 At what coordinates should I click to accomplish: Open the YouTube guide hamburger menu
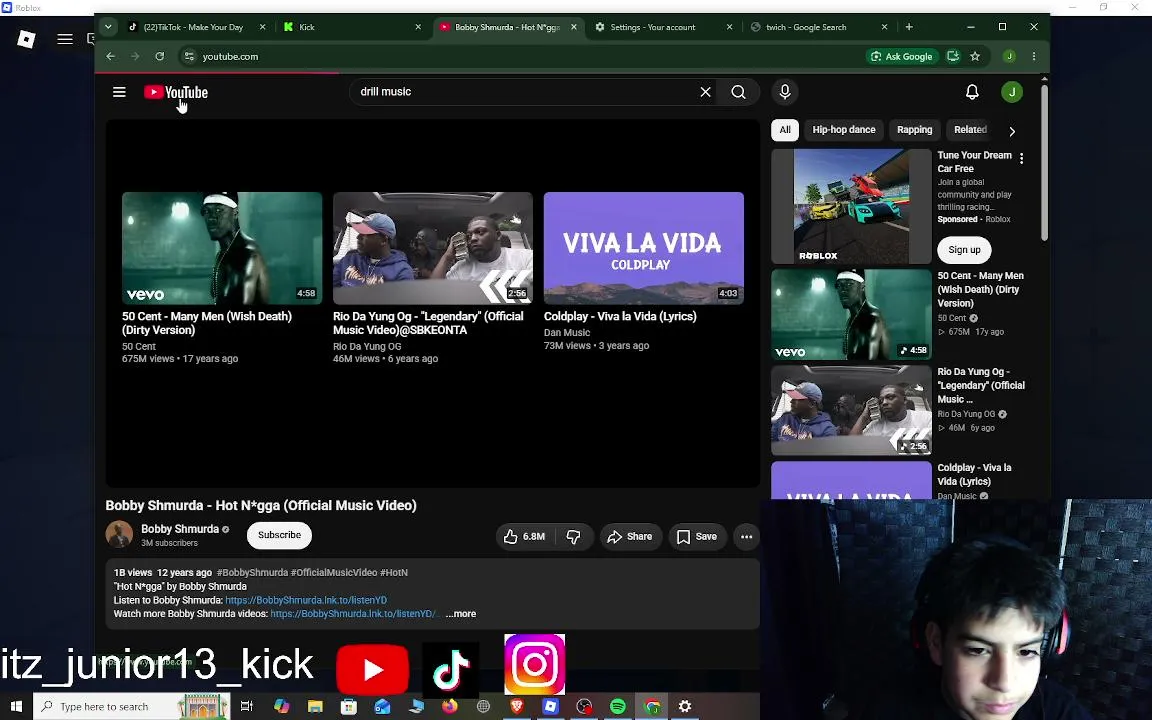pos(119,92)
